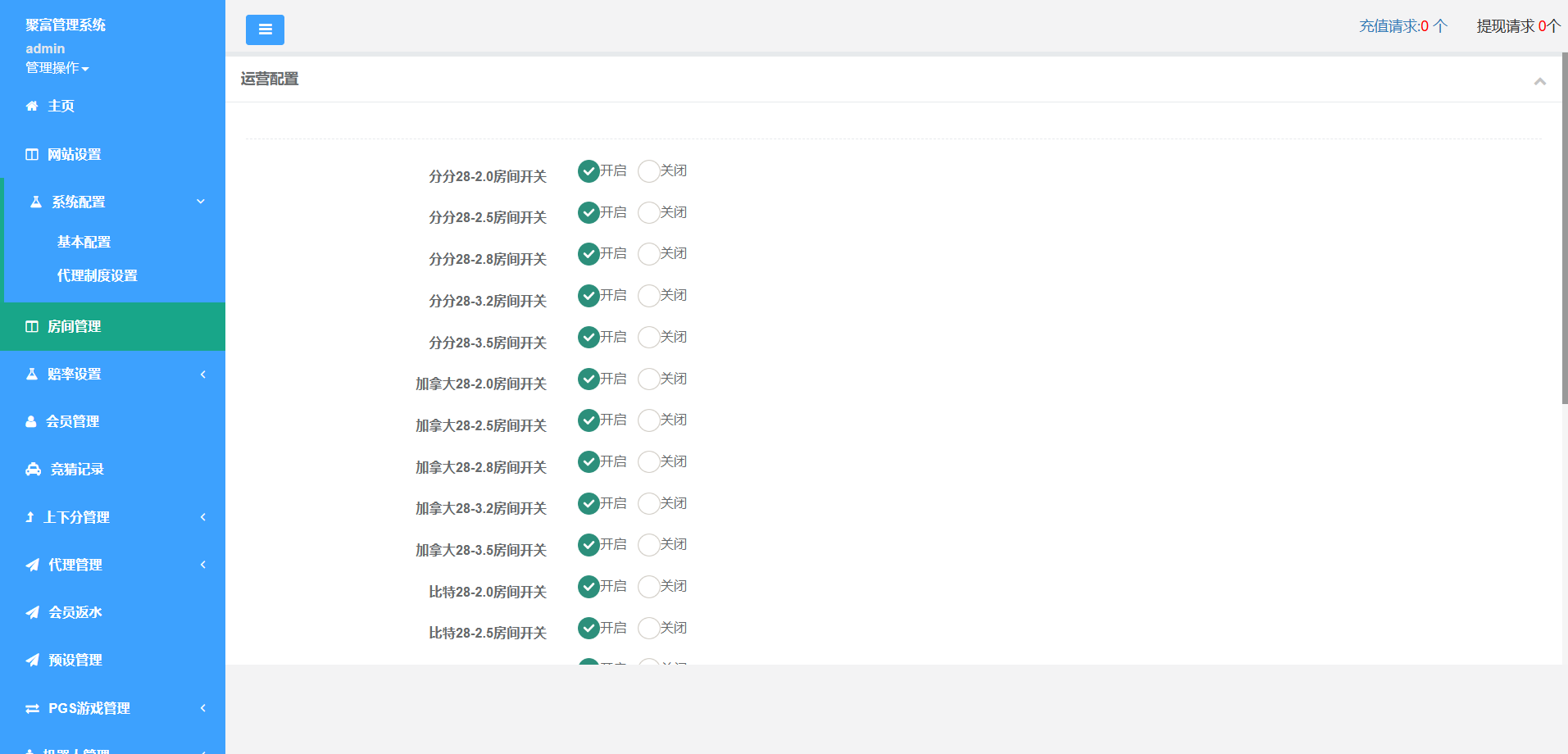The image size is (1568, 754).
Task: Select 关闭 for 加拿大28-2.5房间开关
Action: coord(648,420)
